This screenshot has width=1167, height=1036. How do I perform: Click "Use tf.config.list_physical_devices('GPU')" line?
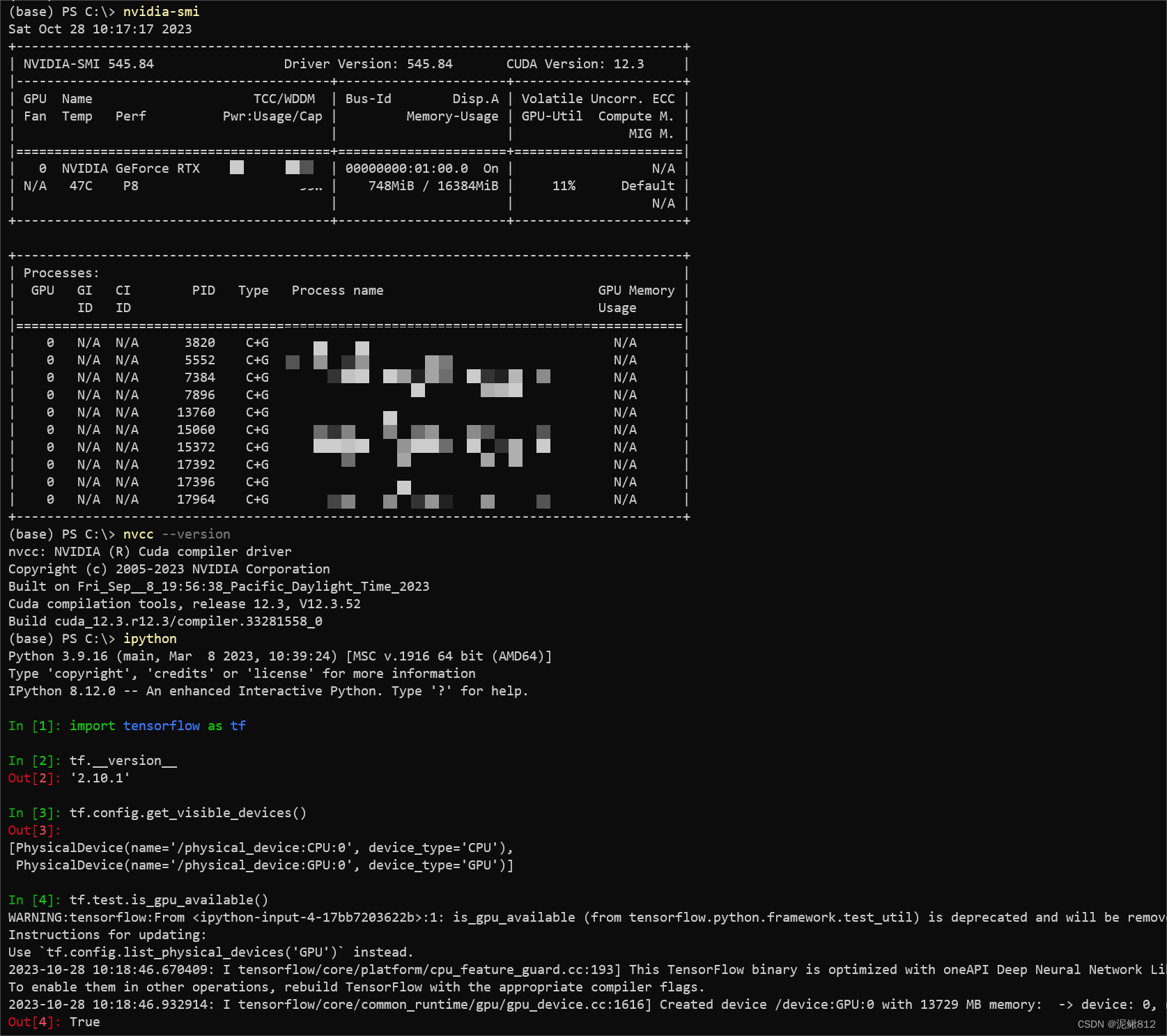(x=211, y=952)
